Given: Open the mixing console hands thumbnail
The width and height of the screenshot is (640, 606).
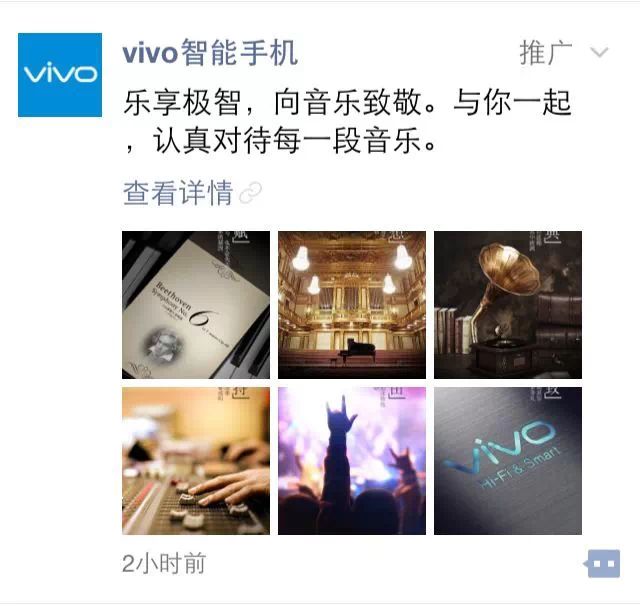Looking at the screenshot, I should click(x=196, y=461).
